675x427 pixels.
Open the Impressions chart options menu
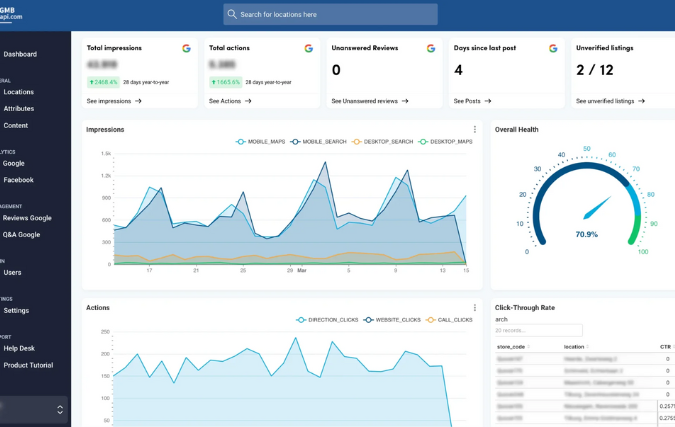point(474,129)
